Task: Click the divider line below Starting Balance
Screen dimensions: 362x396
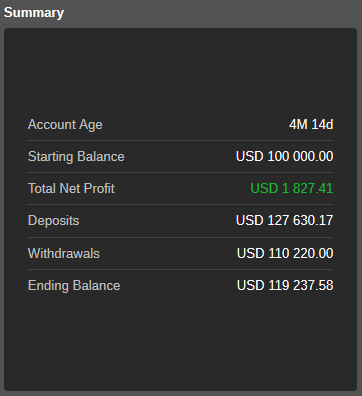Action: coord(180,172)
